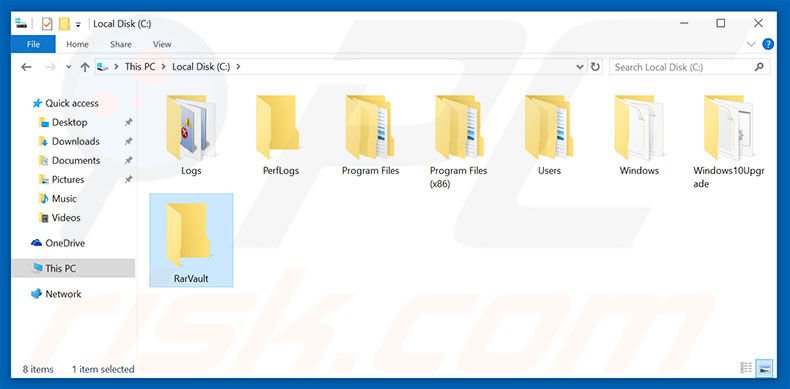
Task: Open the File menu
Action: point(33,44)
